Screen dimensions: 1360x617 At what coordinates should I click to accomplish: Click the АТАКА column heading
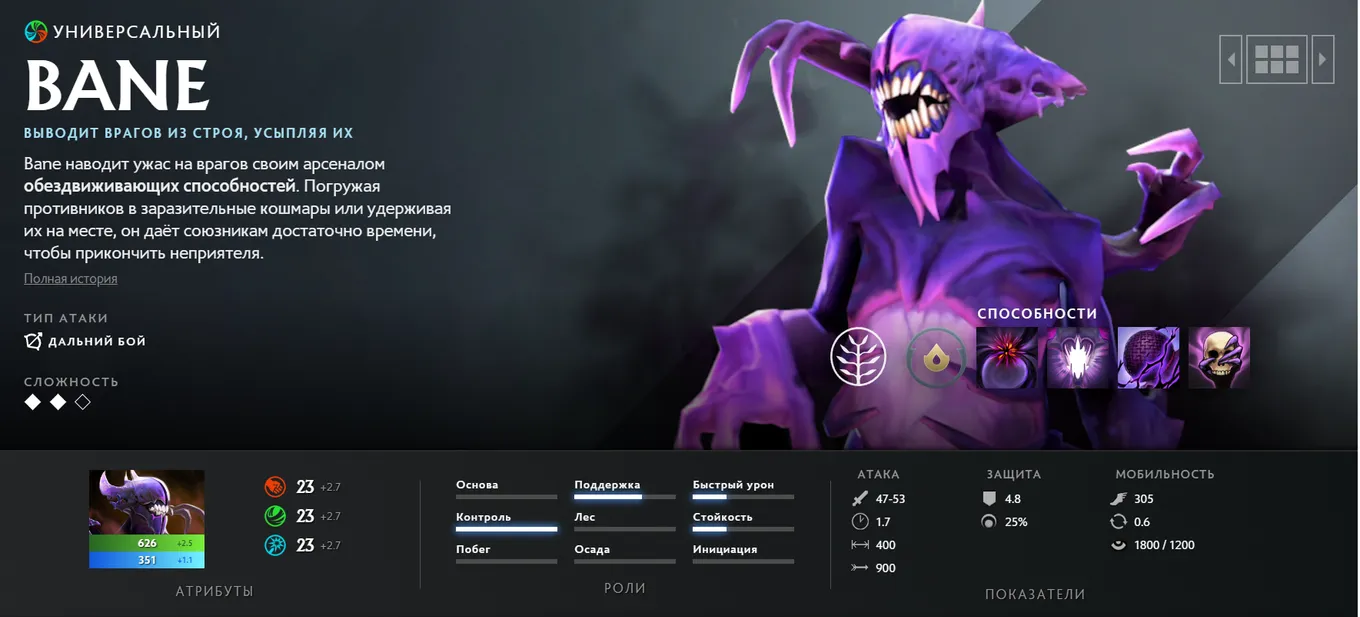pyautogui.click(x=878, y=474)
